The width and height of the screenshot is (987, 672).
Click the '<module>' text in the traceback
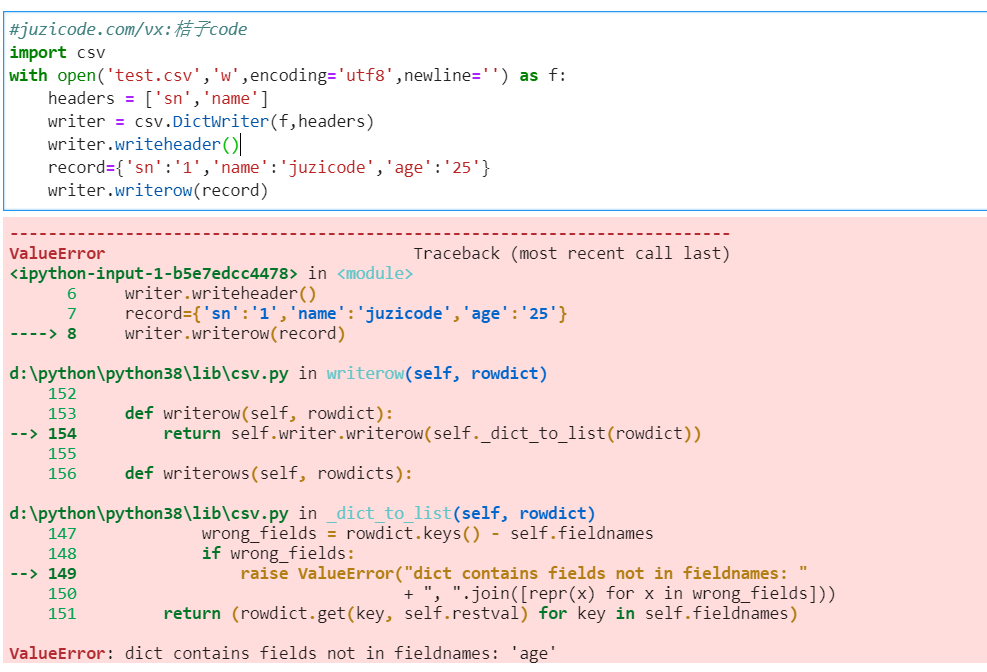pyautogui.click(x=375, y=274)
